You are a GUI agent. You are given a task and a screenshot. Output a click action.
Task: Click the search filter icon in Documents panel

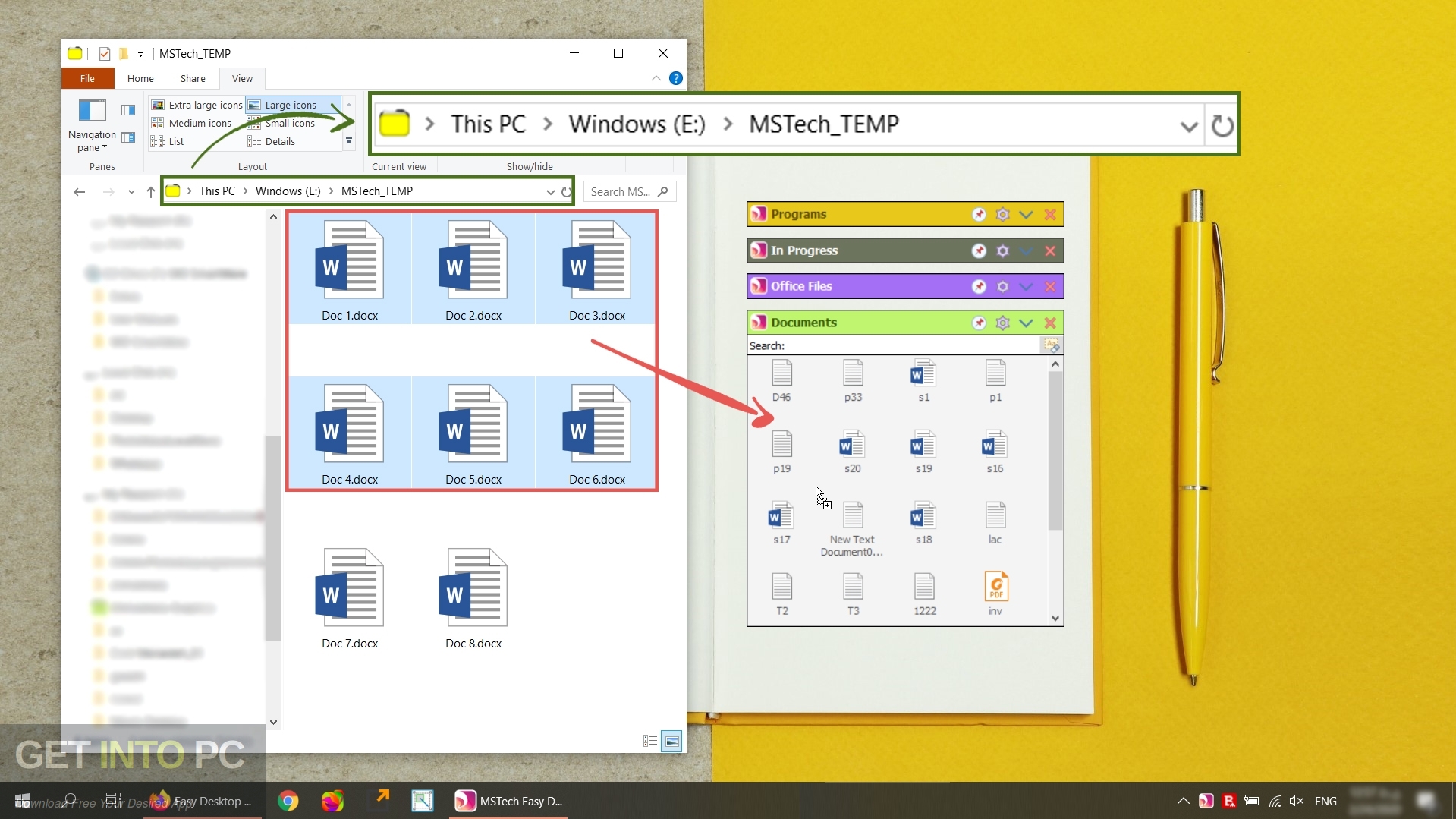point(1052,345)
